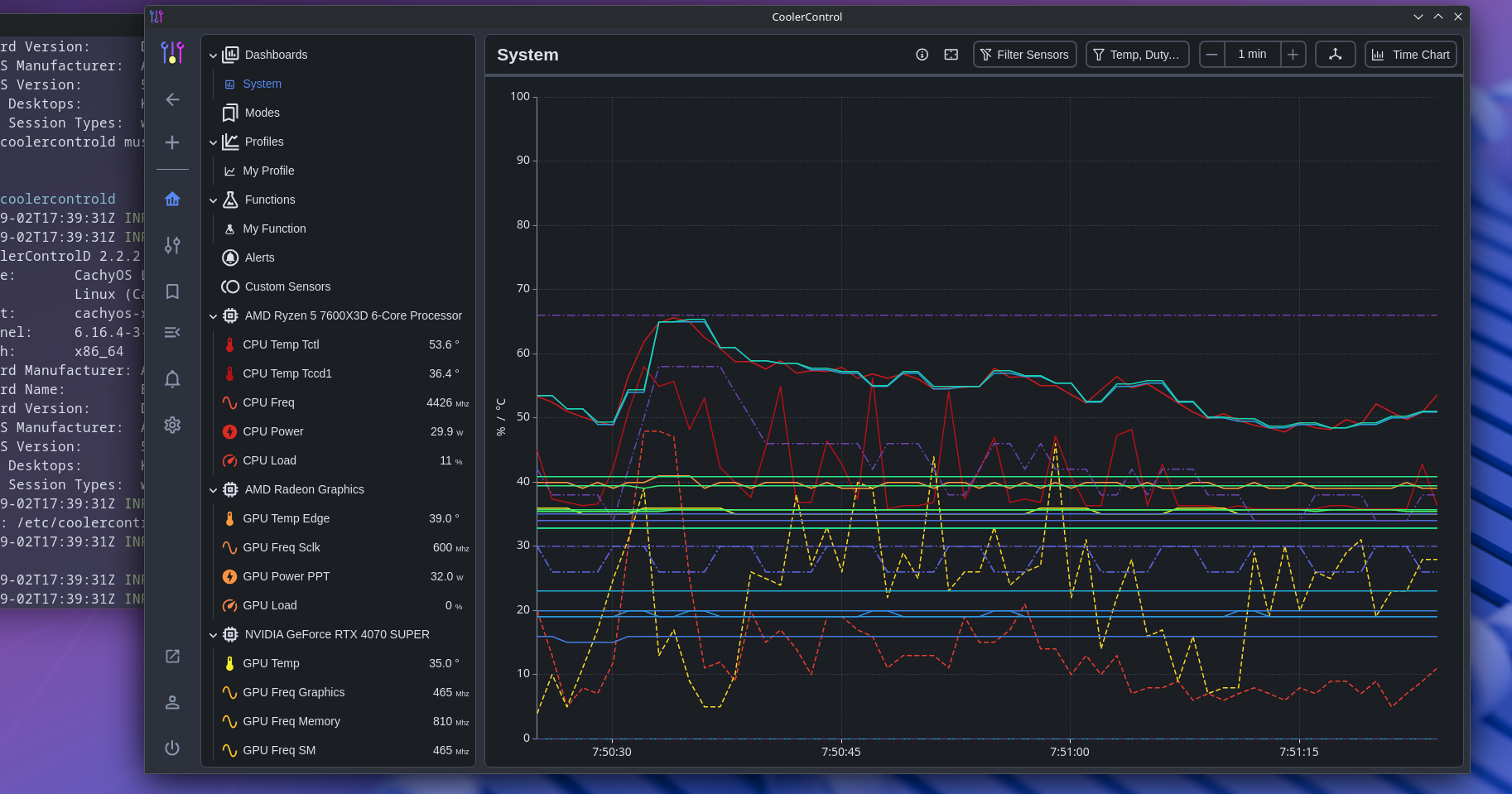This screenshot has height=794, width=1512.
Task: Collapse the Profiles section chevron
Action: pos(213,142)
